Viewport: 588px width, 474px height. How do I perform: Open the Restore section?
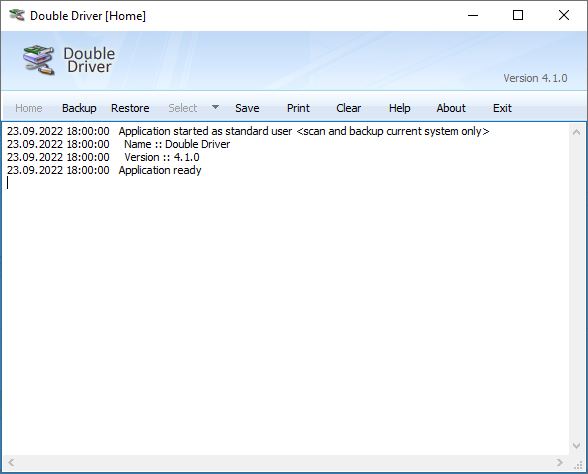click(x=130, y=108)
